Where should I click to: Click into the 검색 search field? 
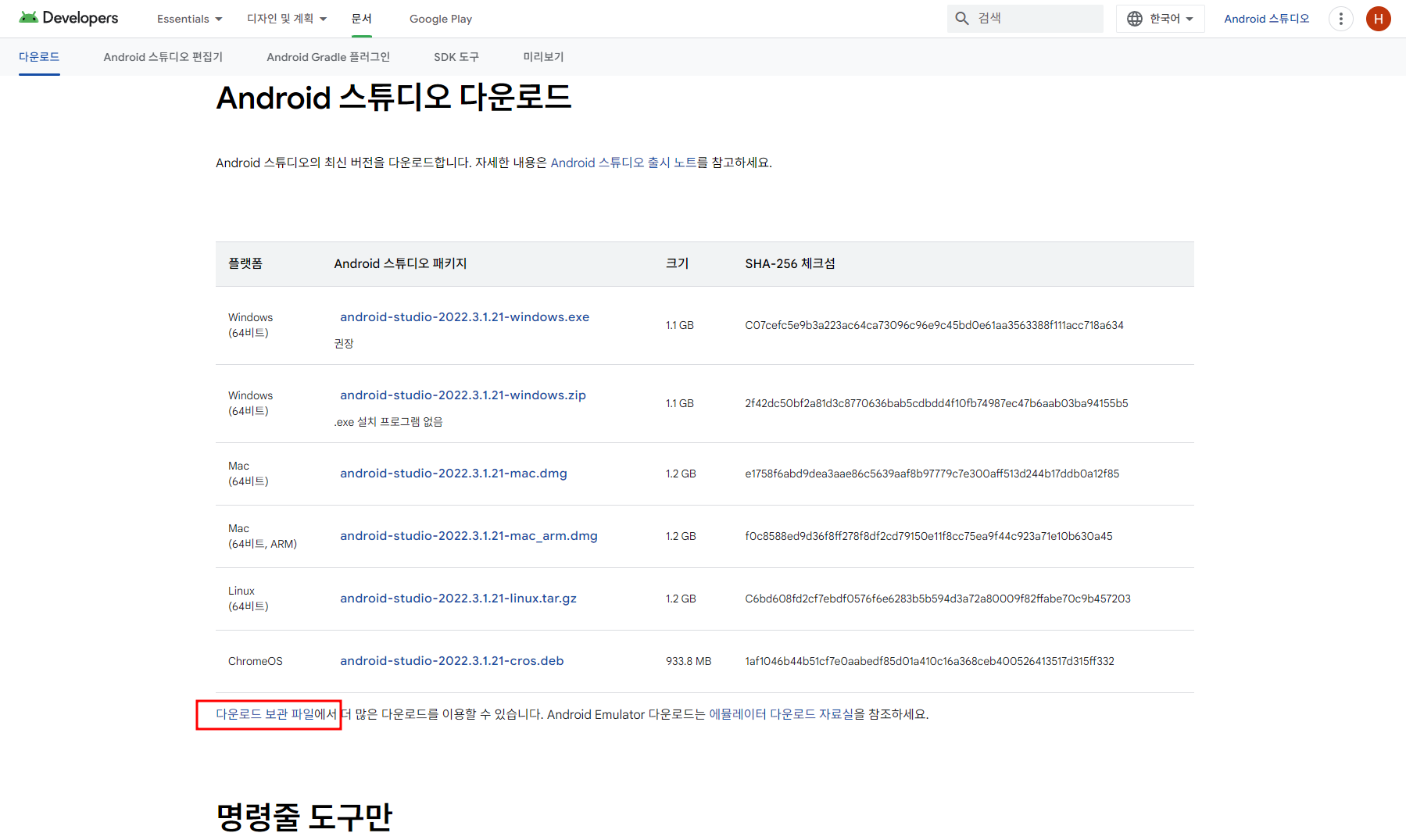[1025, 19]
